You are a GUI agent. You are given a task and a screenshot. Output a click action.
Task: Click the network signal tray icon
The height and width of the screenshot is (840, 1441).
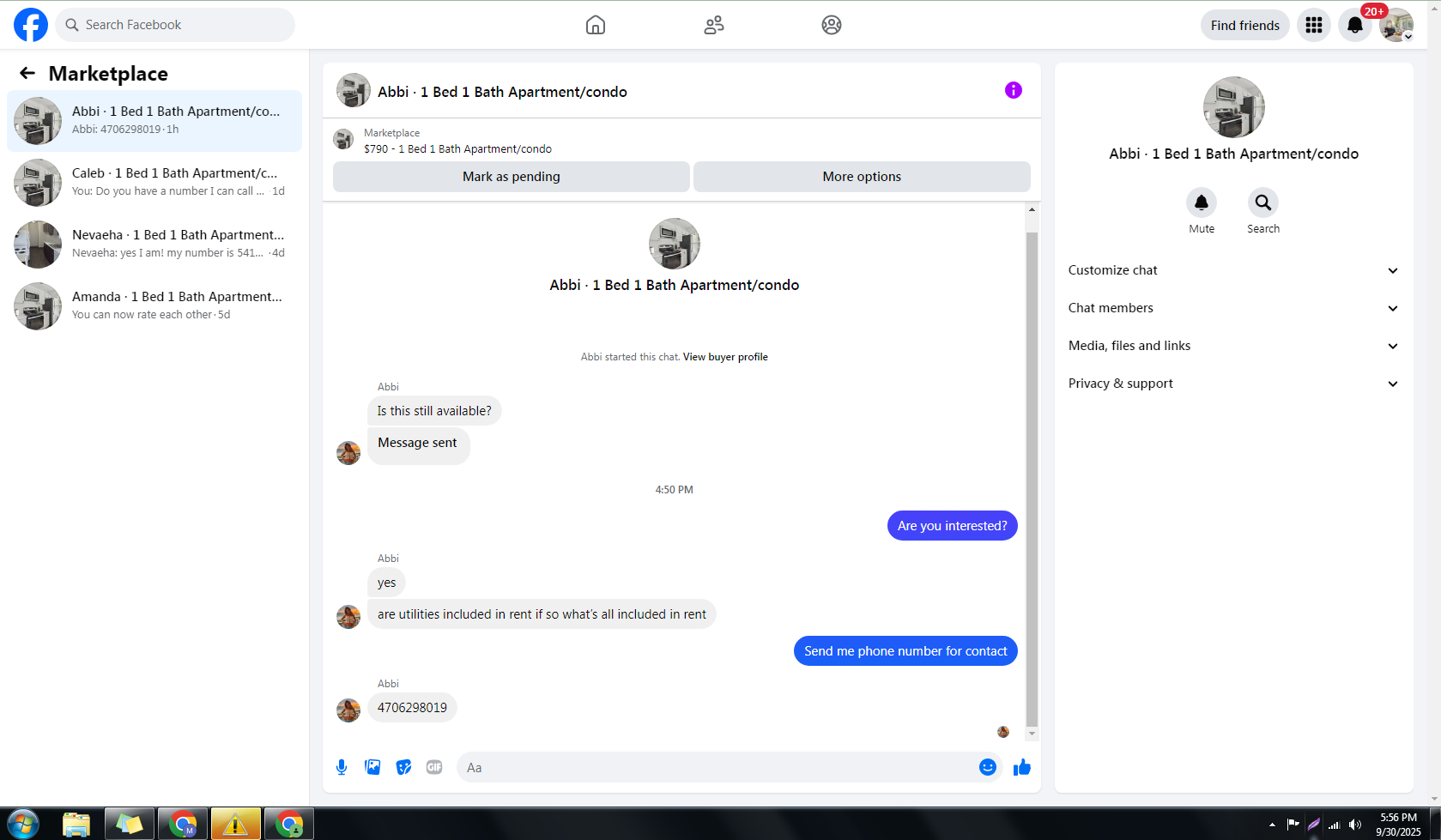1335,825
